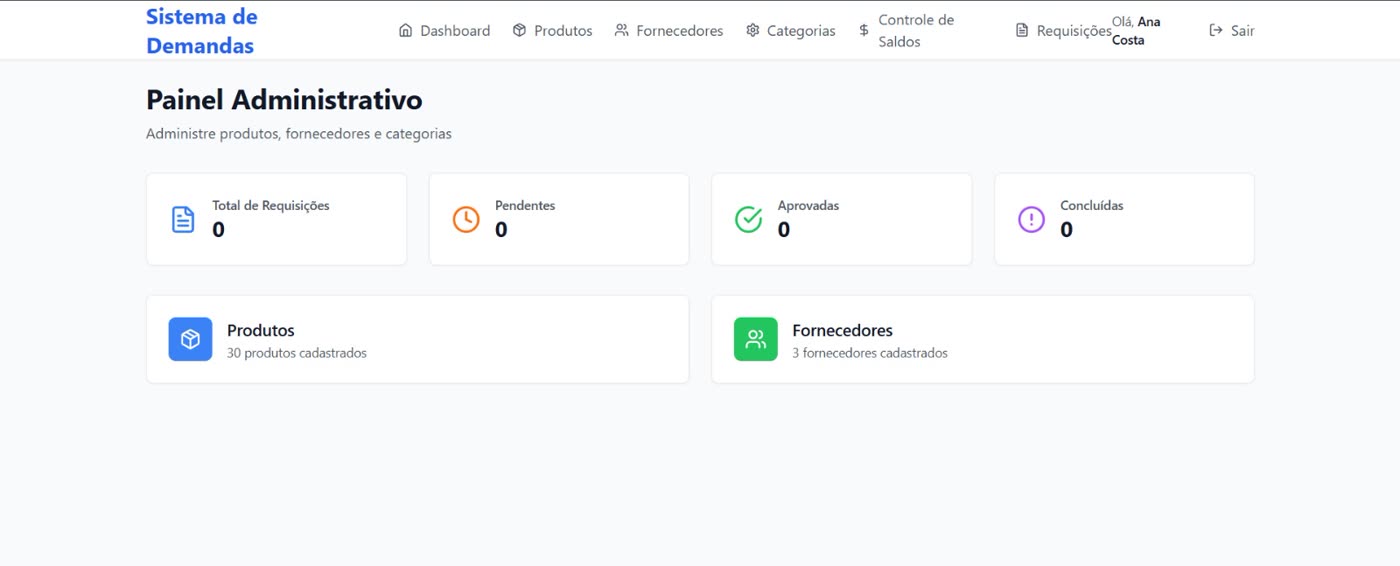Click the dollar sign icon for Controle de Saldos
The image size is (1400, 566).
pos(864,30)
